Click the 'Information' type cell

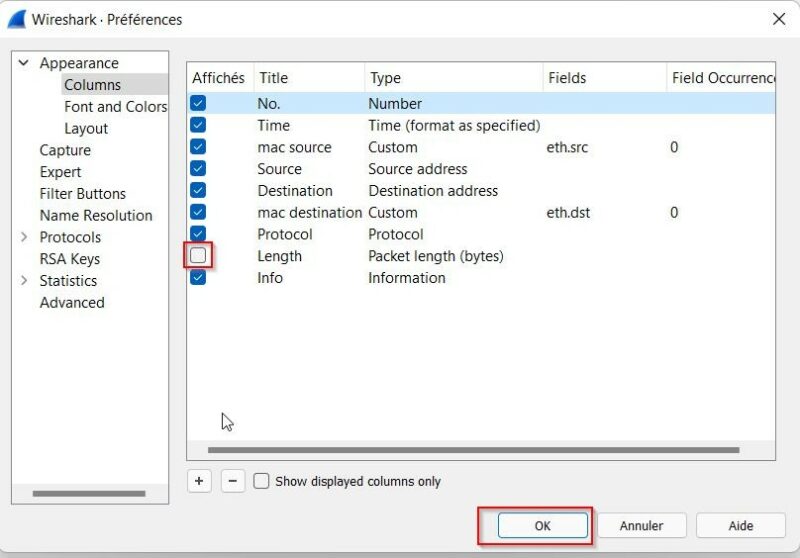click(x=407, y=278)
